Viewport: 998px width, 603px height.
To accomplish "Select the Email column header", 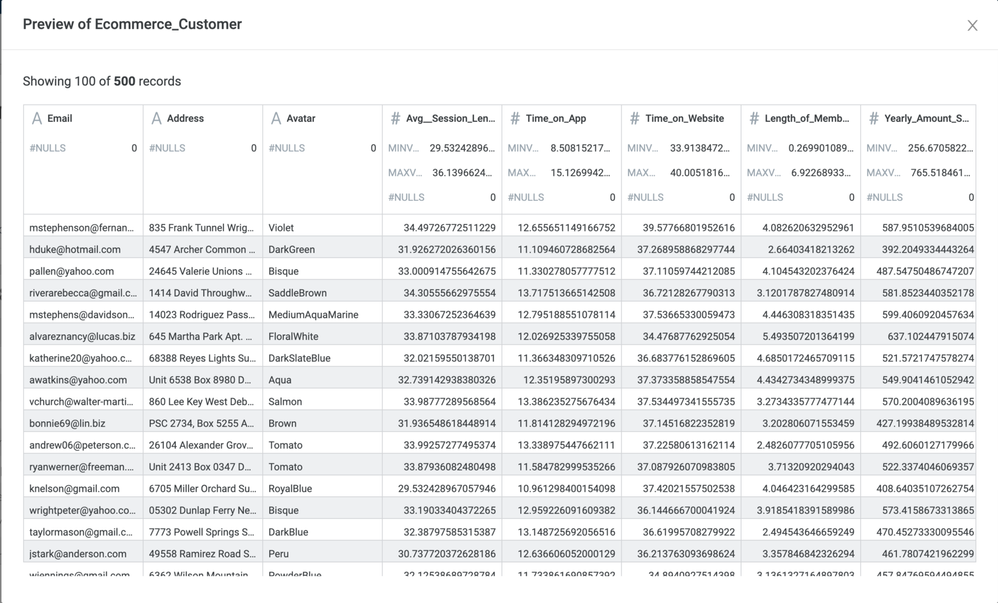I will 60,118.
